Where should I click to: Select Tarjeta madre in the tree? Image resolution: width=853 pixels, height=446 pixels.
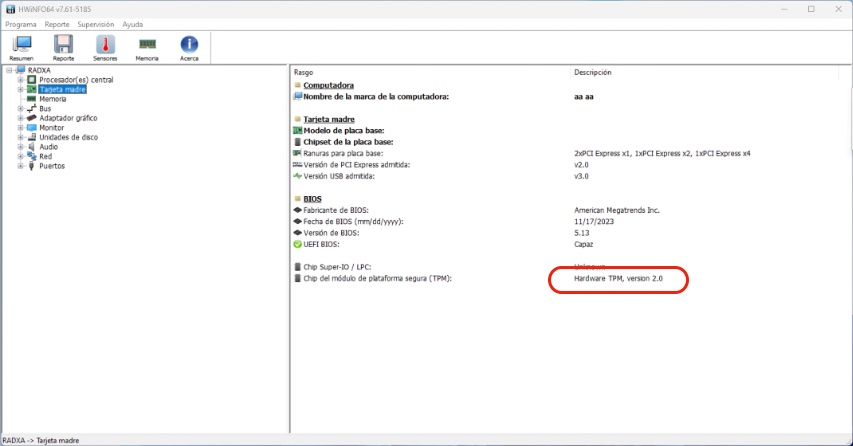[x=63, y=89]
